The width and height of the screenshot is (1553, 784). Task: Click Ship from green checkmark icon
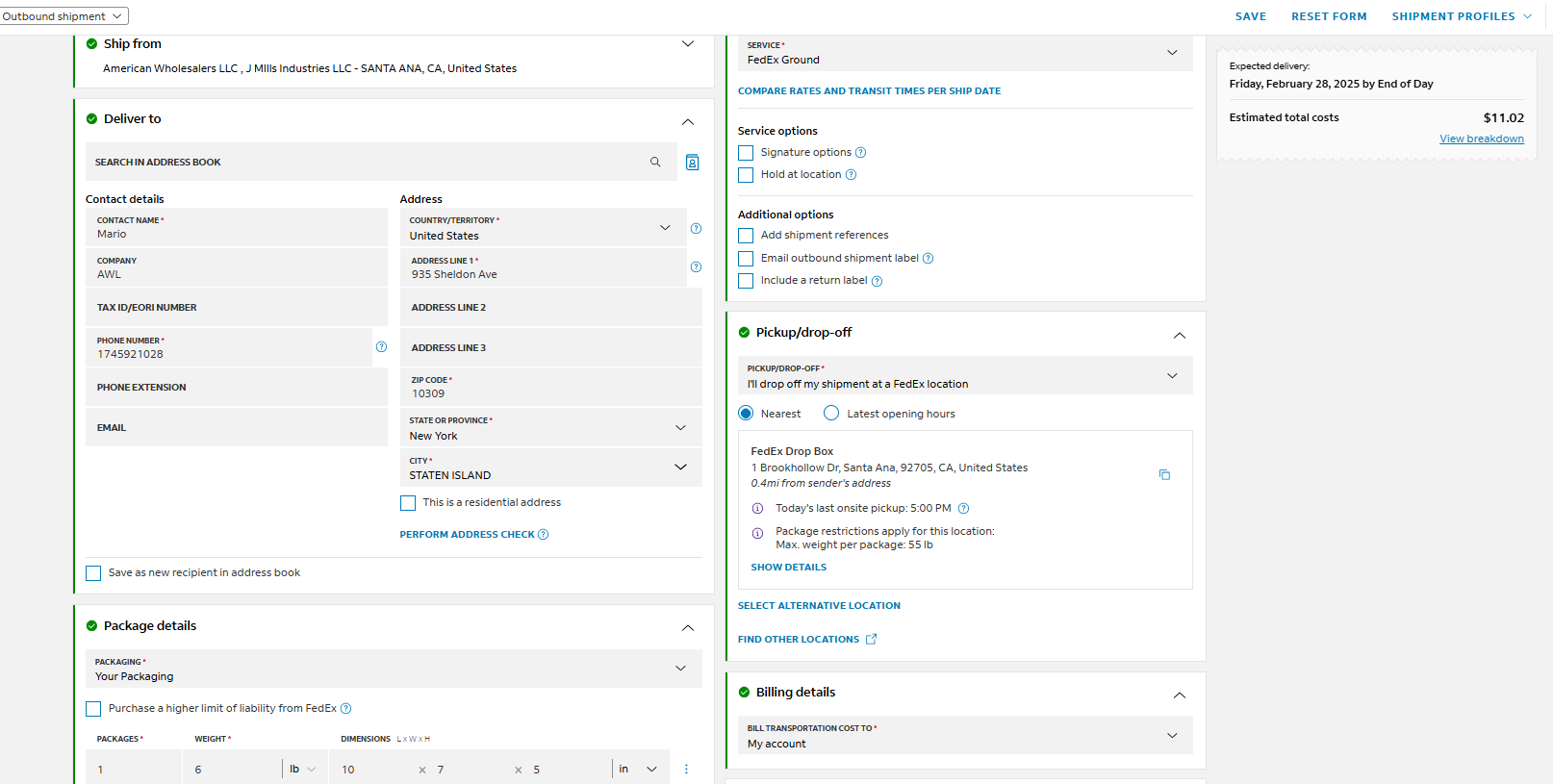[92, 44]
